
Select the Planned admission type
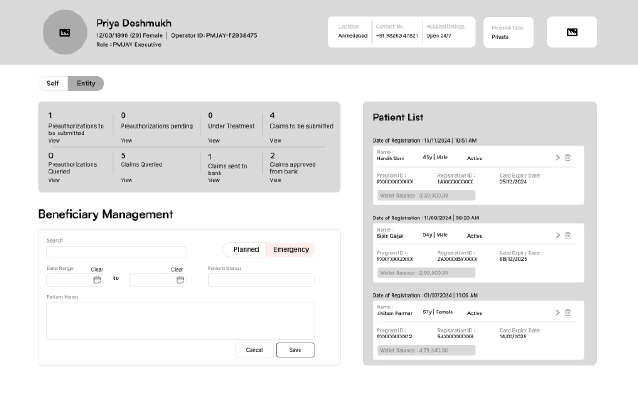point(246,249)
